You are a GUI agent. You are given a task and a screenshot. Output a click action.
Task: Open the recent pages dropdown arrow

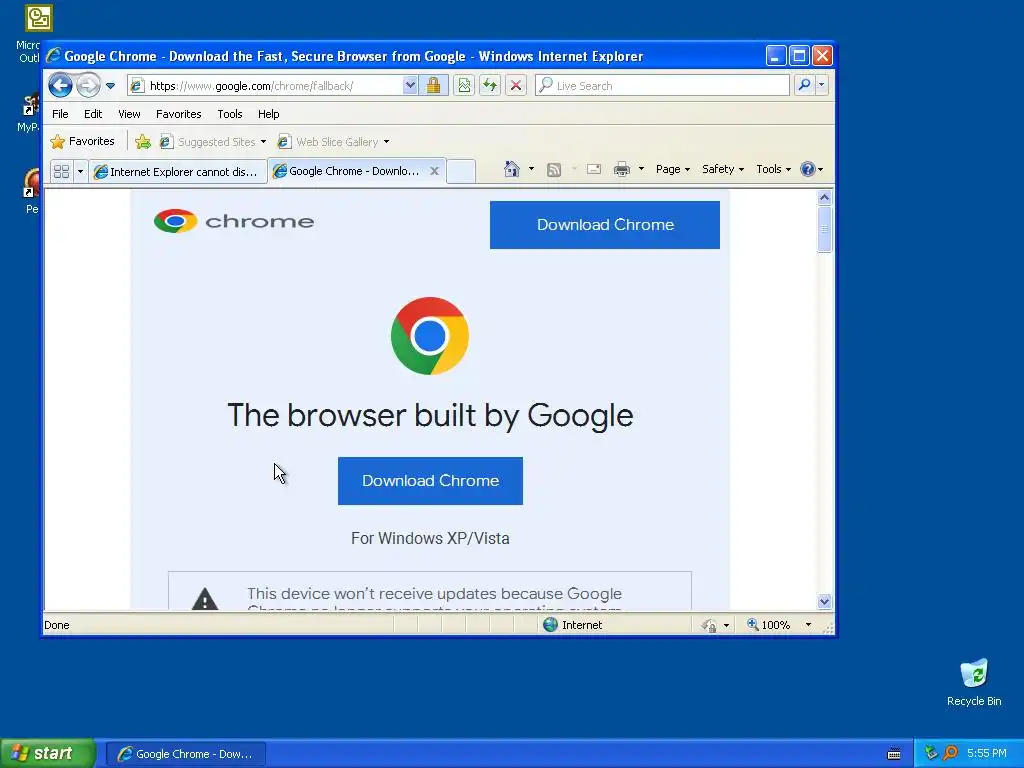coord(110,86)
